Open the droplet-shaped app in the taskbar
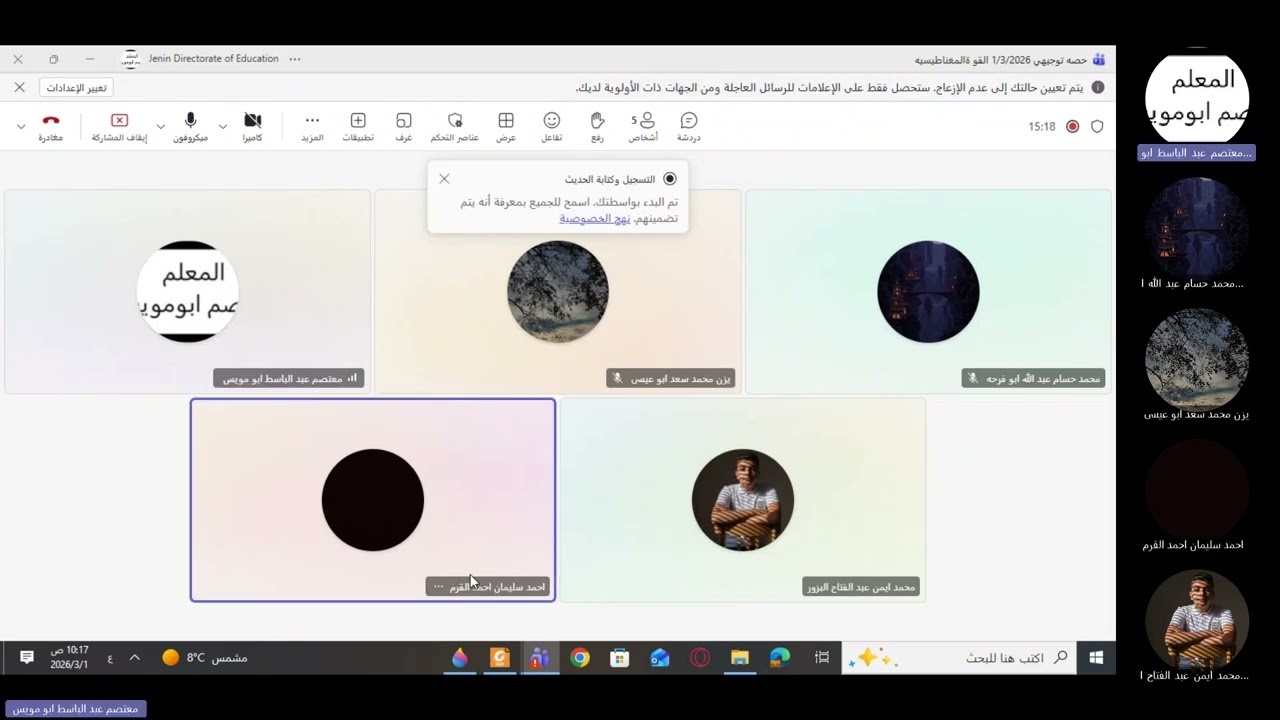This screenshot has width=1280, height=720. (x=460, y=657)
